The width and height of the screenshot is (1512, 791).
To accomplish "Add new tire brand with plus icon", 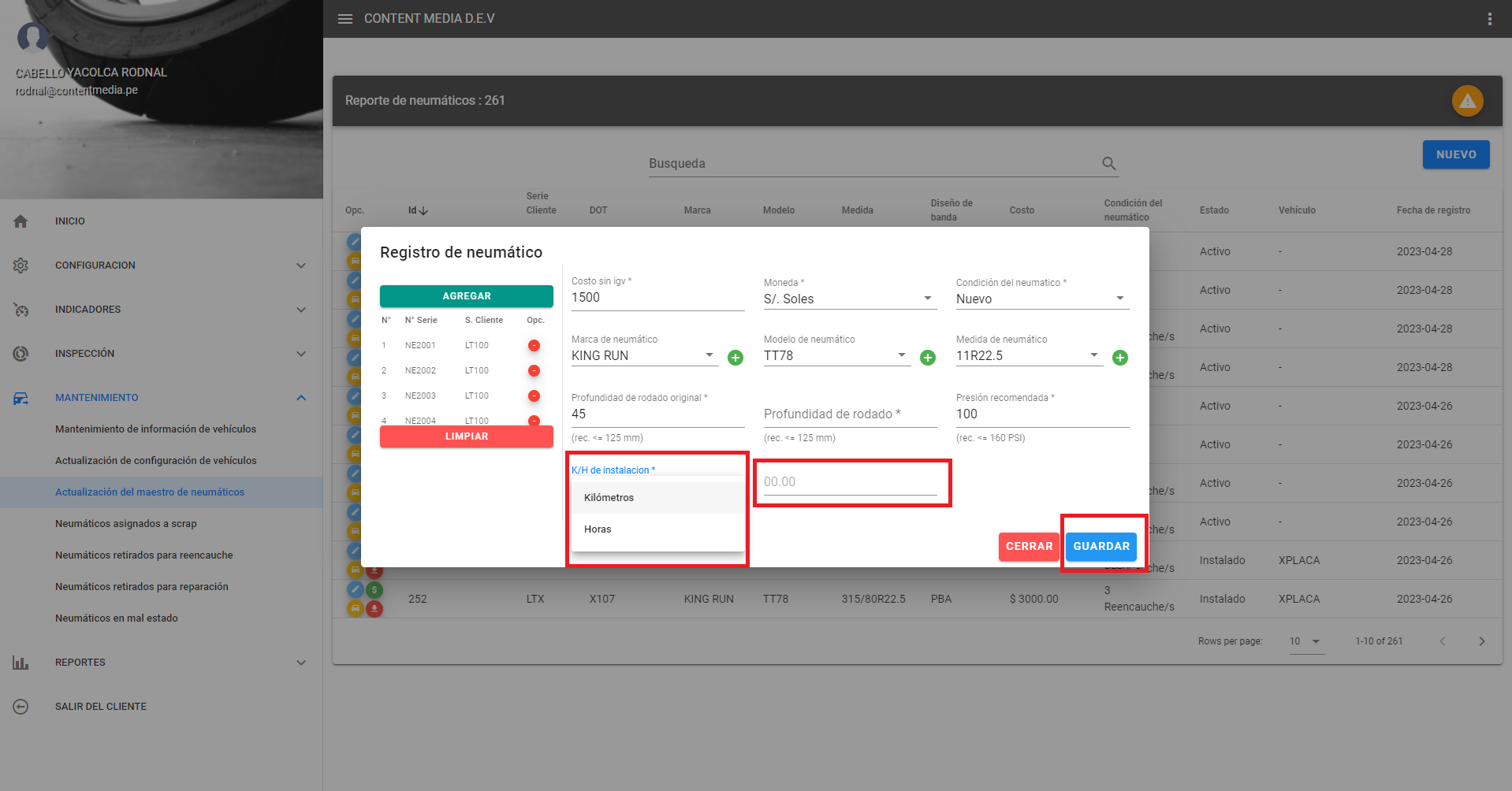I will point(736,358).
